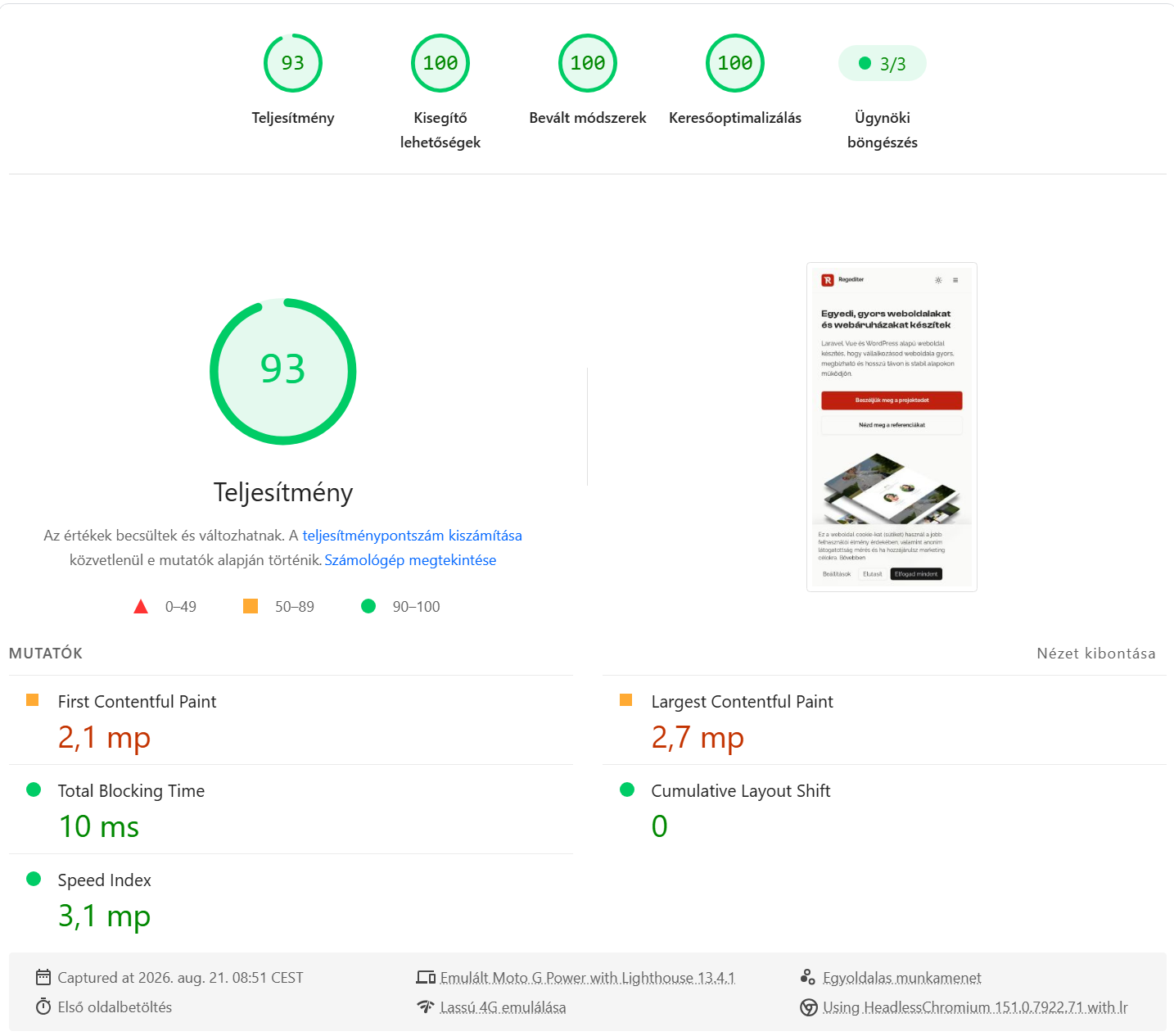
Task: Select the Kisegítő lehetőségek category label
Action: 440,130
